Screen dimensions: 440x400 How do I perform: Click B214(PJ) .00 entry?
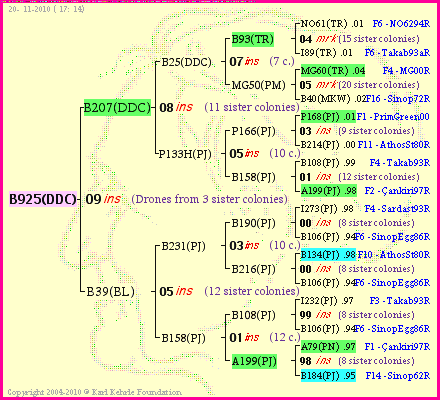point(328,145)
